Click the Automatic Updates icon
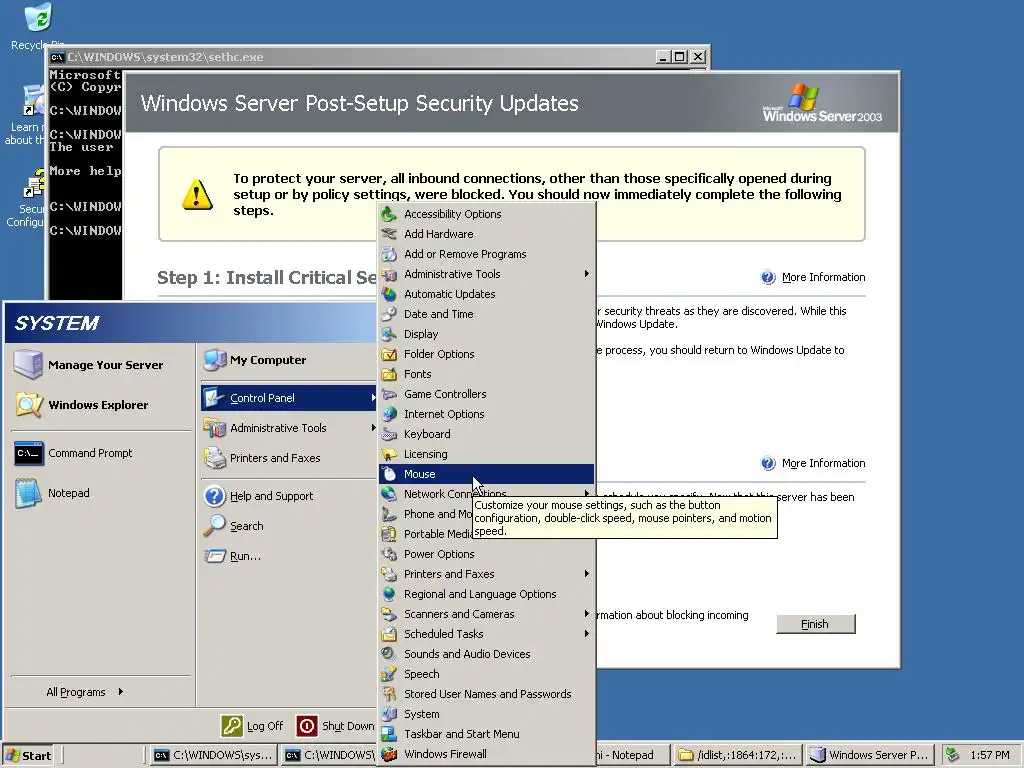Viewport: 1024px width, 768px height. (x=389, y=294)
